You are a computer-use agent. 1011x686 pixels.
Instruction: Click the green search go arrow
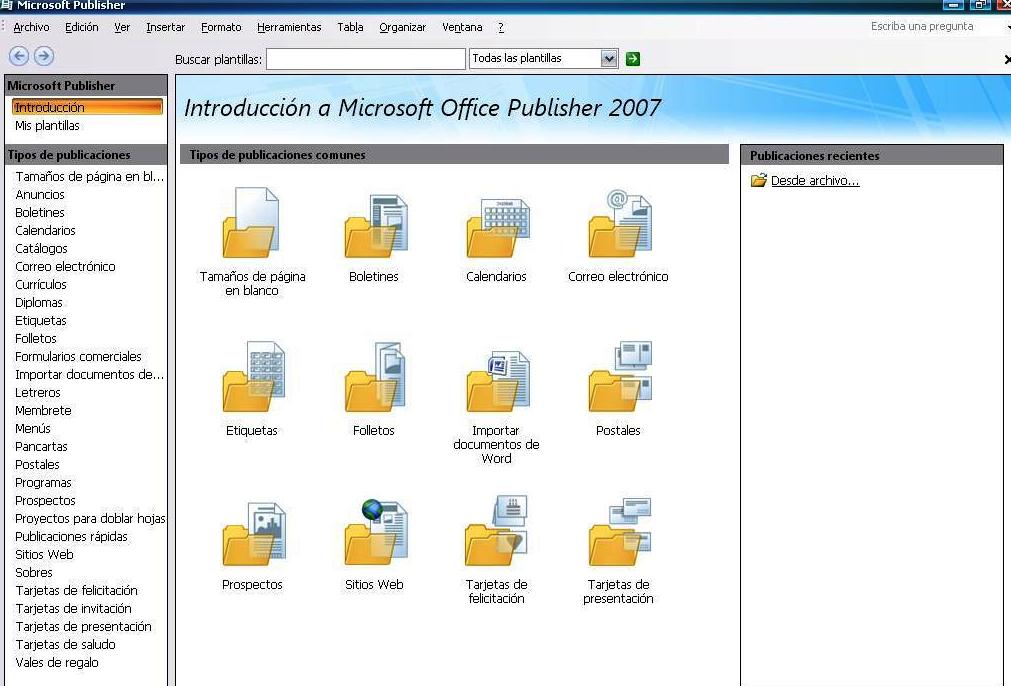[x=633, y=59]
